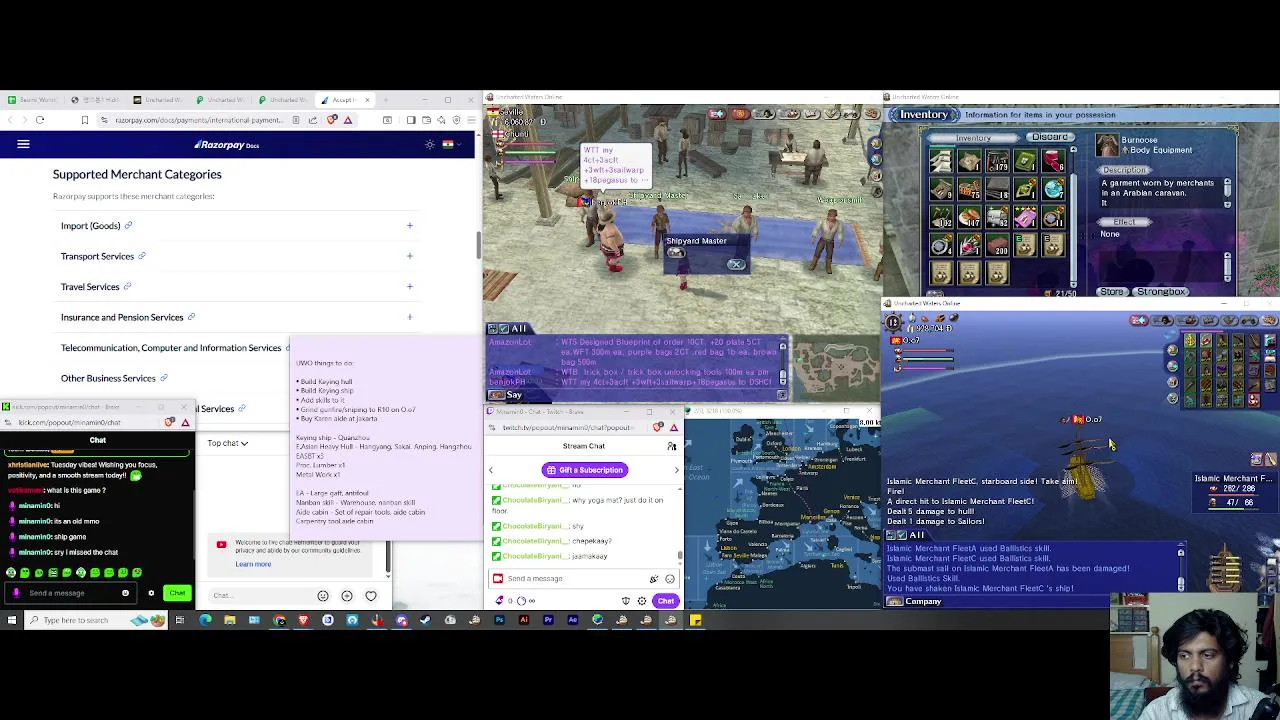Open Windows Start menu
1280x720 pixels.
pyautogui.click(x=11, y=620)
